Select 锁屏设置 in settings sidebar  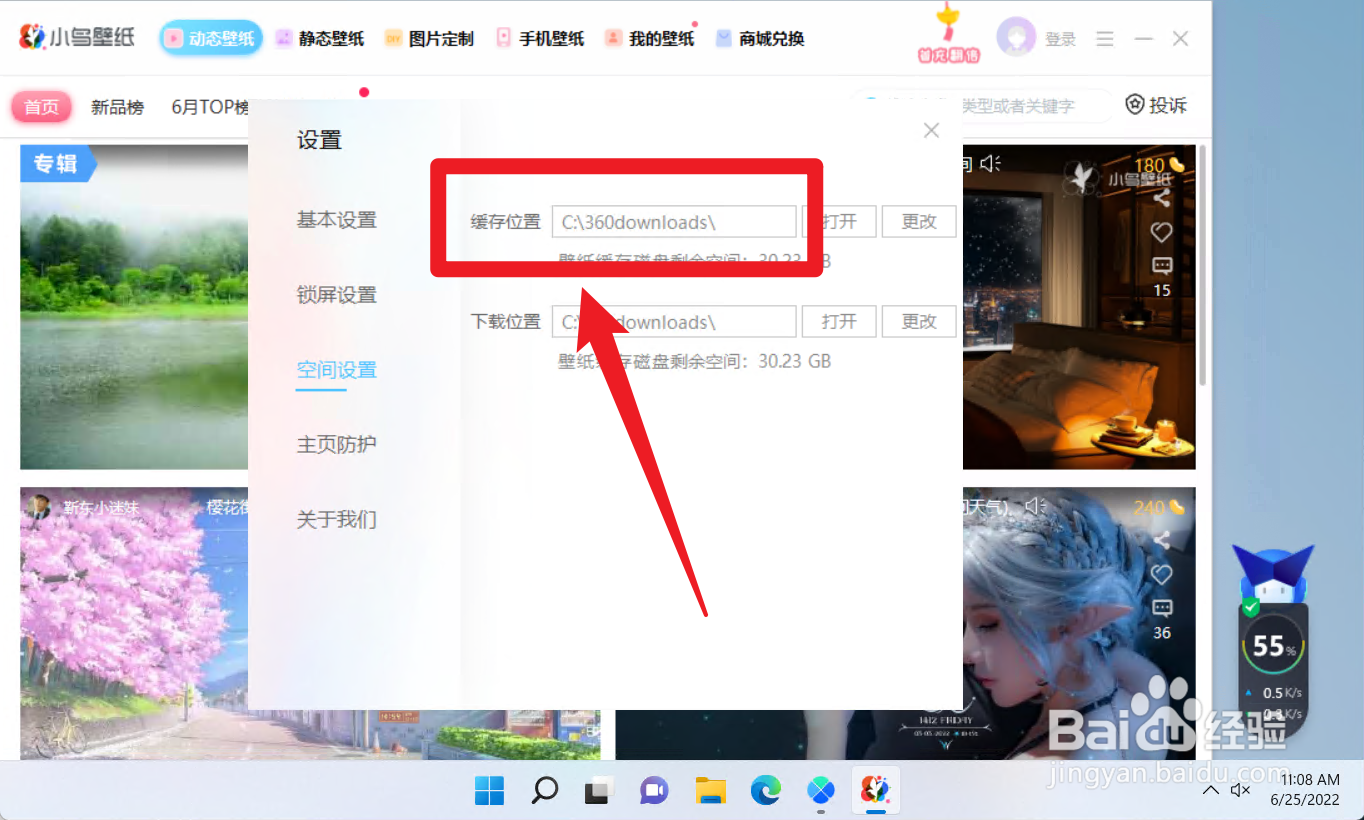coord(336,295)
